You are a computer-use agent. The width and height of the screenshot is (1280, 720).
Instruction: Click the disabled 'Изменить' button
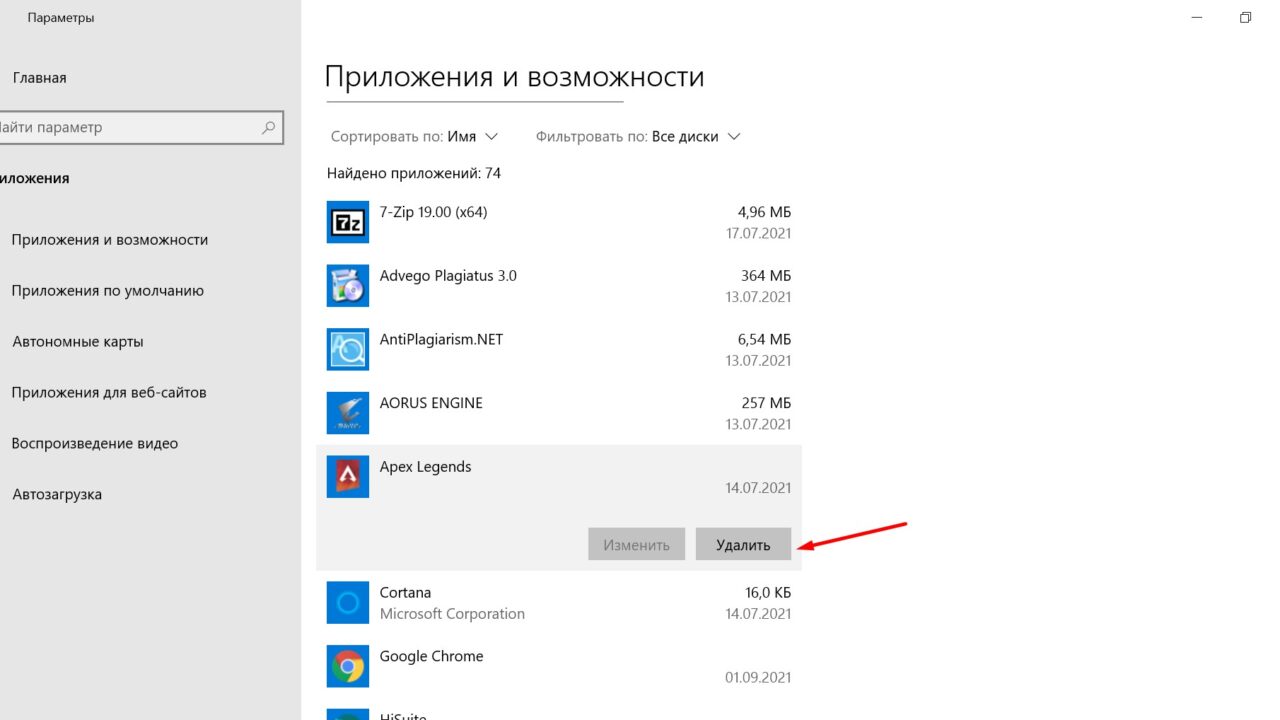[x=636, y=545]
